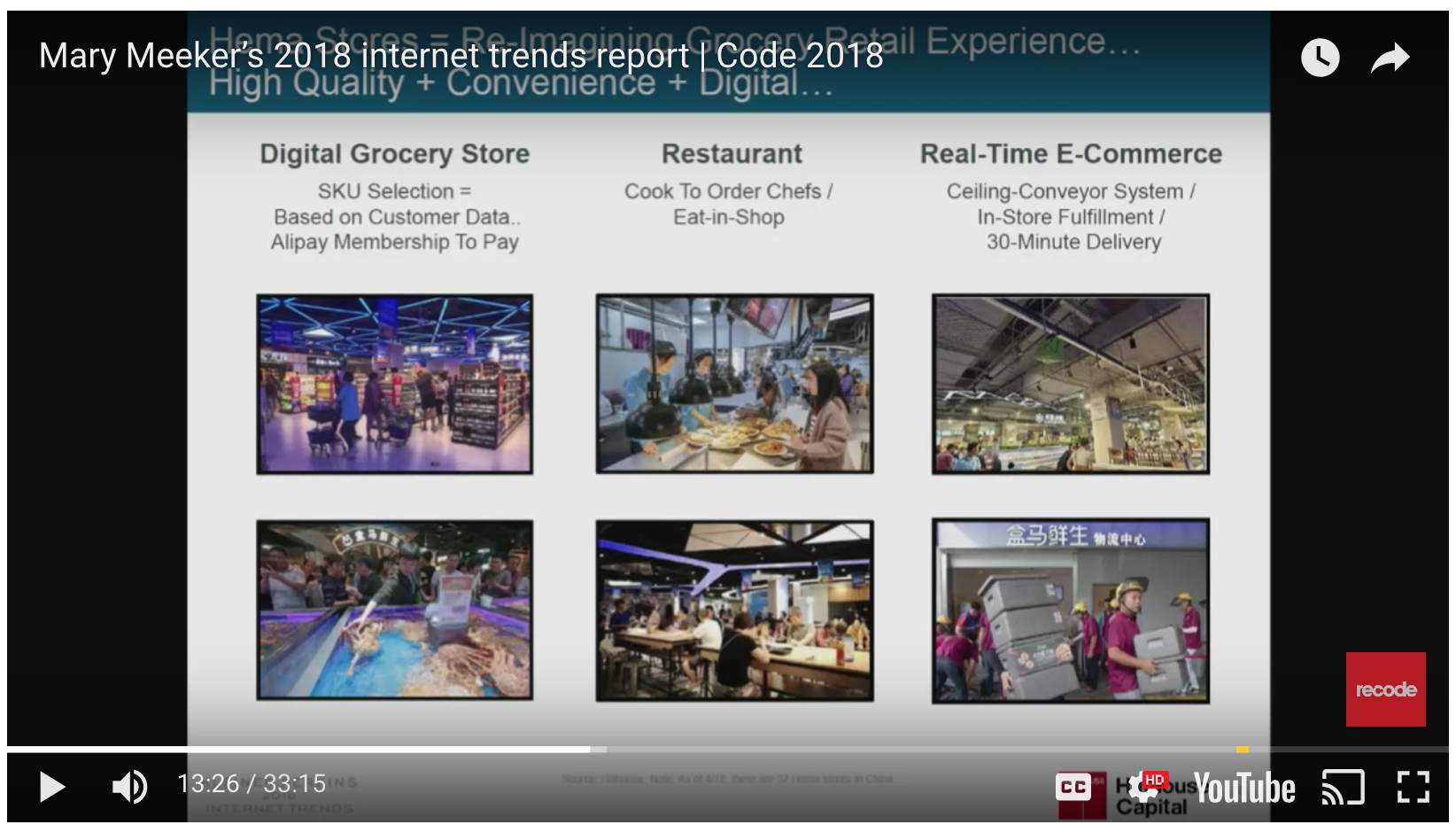
Task: Click the Real-Time E-Commerce heading
Action: (1071, 153)
